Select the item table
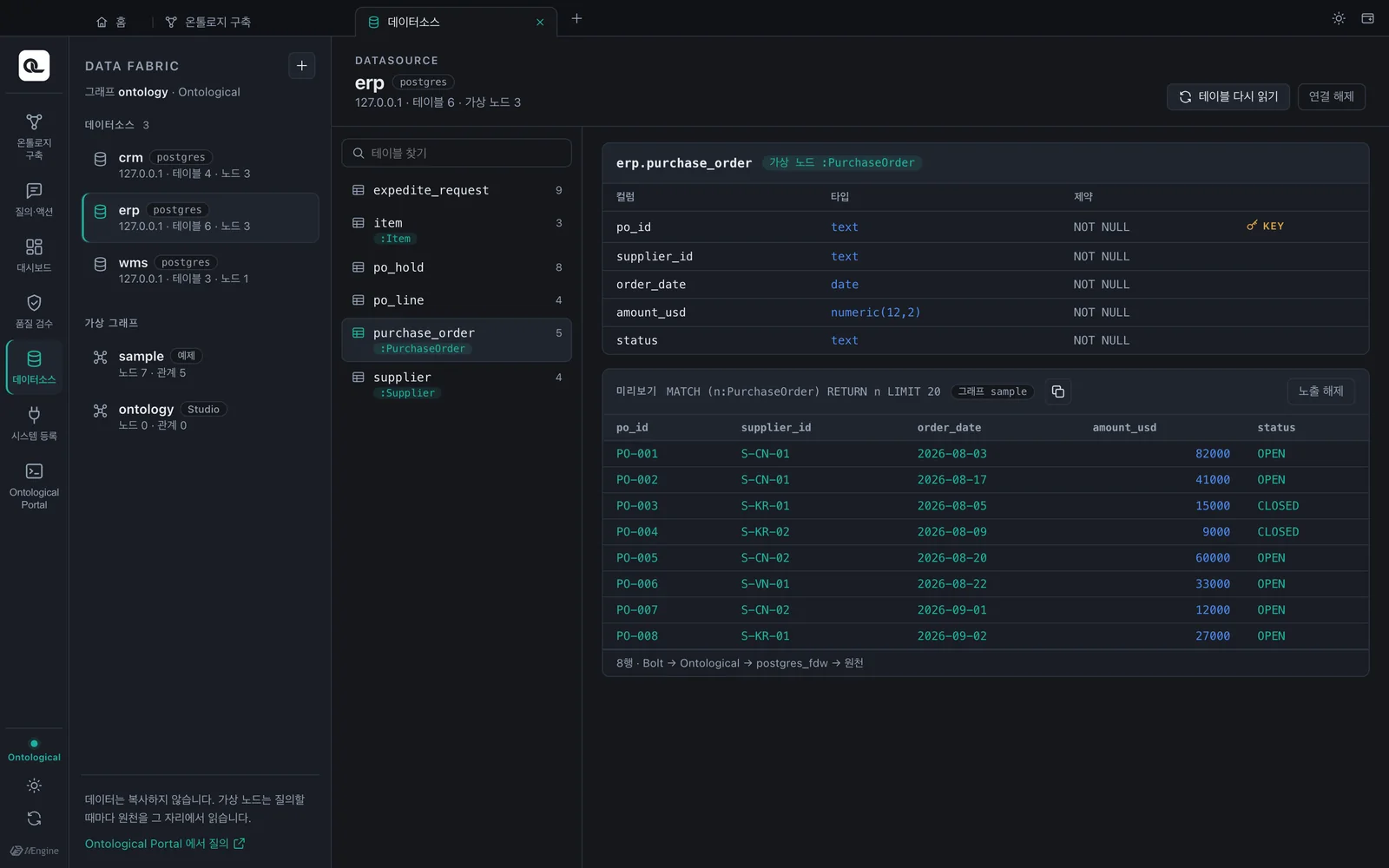1389x868 pixels. [x=457, y=230]
